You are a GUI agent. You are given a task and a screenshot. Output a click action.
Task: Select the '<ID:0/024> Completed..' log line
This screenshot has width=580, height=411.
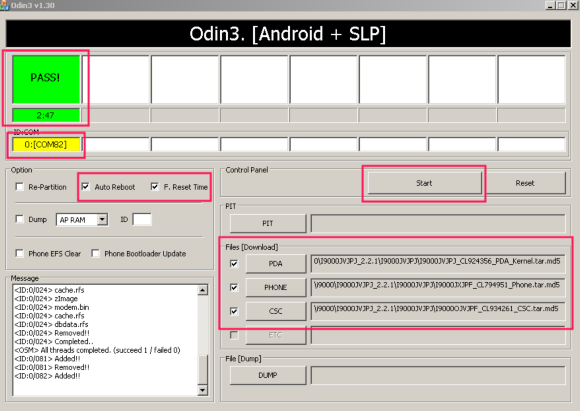[x=54, y=341]
